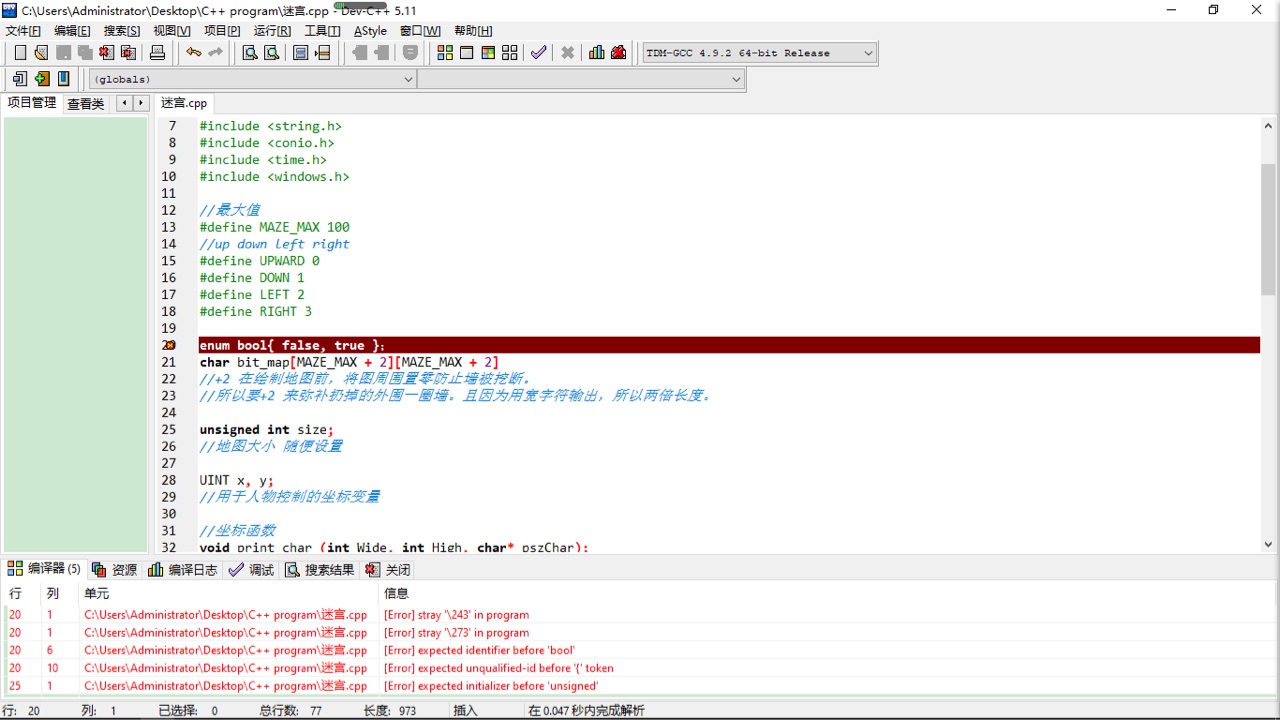Click code line 'unsigned int size;'
Screen dimensions: 1280x720
(267, 430)
